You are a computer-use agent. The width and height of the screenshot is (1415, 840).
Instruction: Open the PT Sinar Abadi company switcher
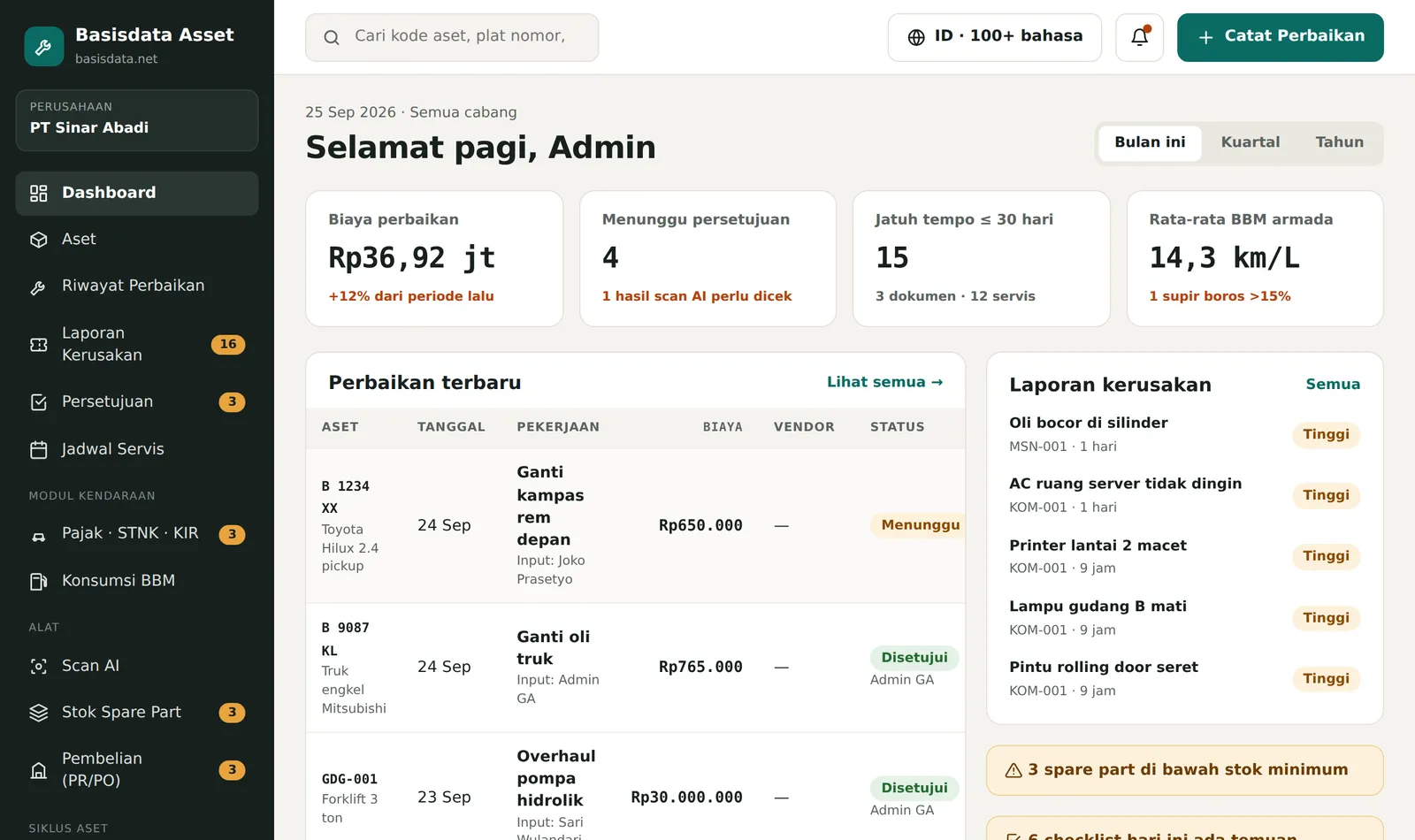[x=137, y=120]
